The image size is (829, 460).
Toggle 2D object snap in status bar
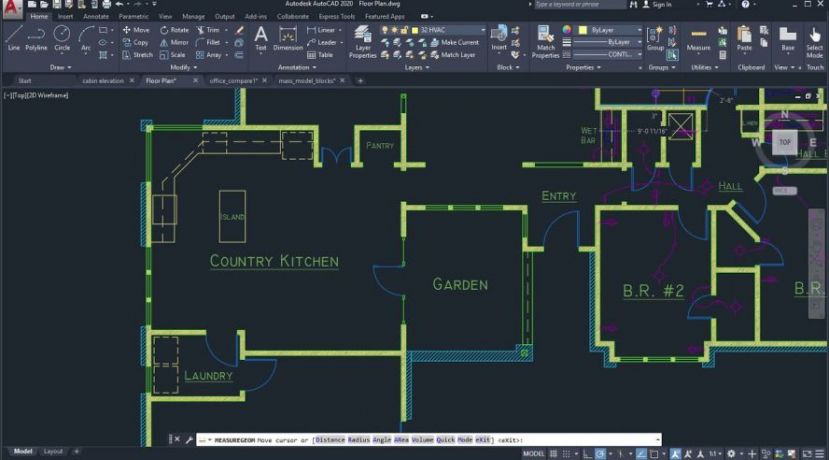tap(654, 454)
